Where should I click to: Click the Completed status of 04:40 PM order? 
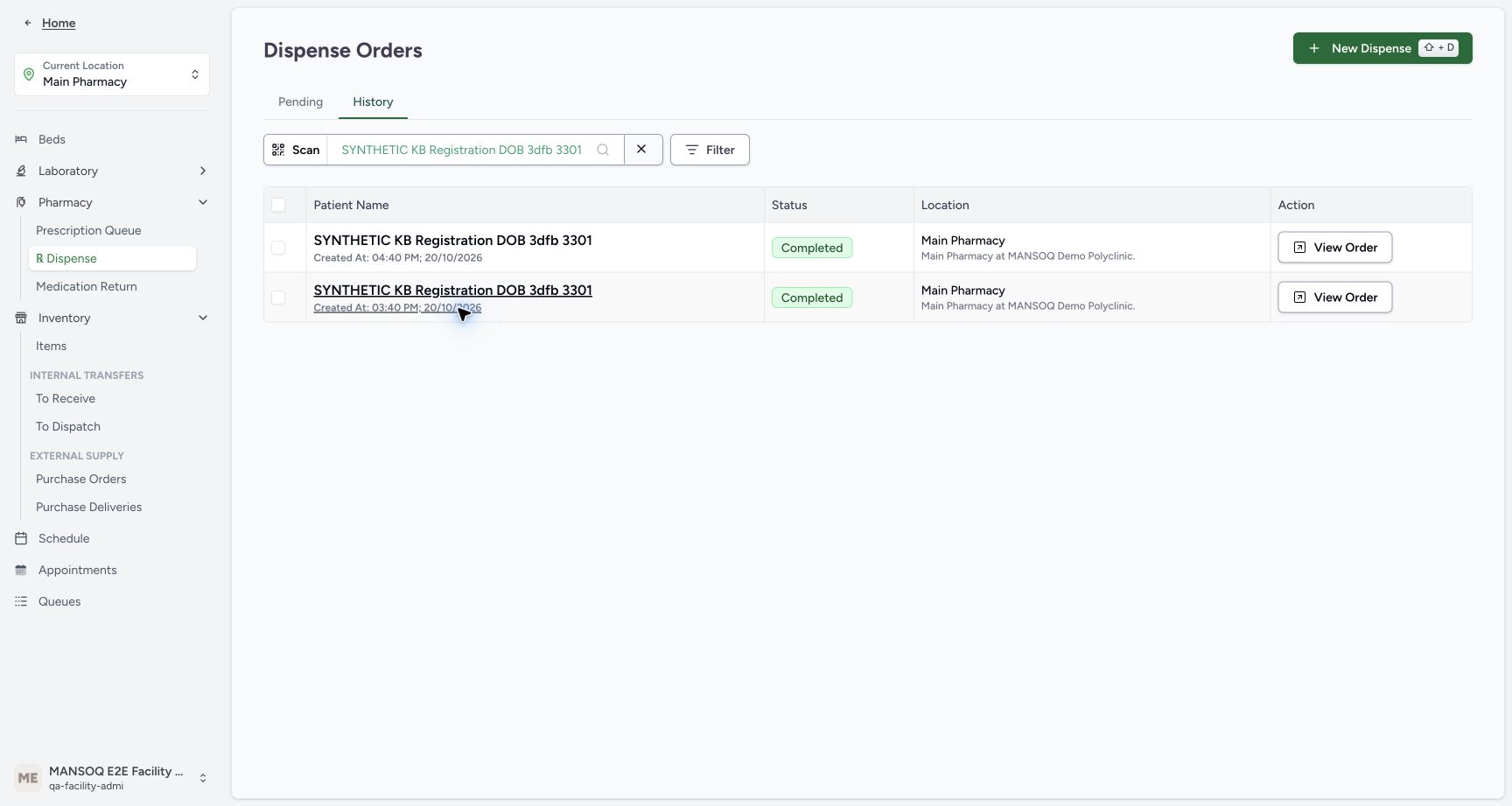(812, 248)
